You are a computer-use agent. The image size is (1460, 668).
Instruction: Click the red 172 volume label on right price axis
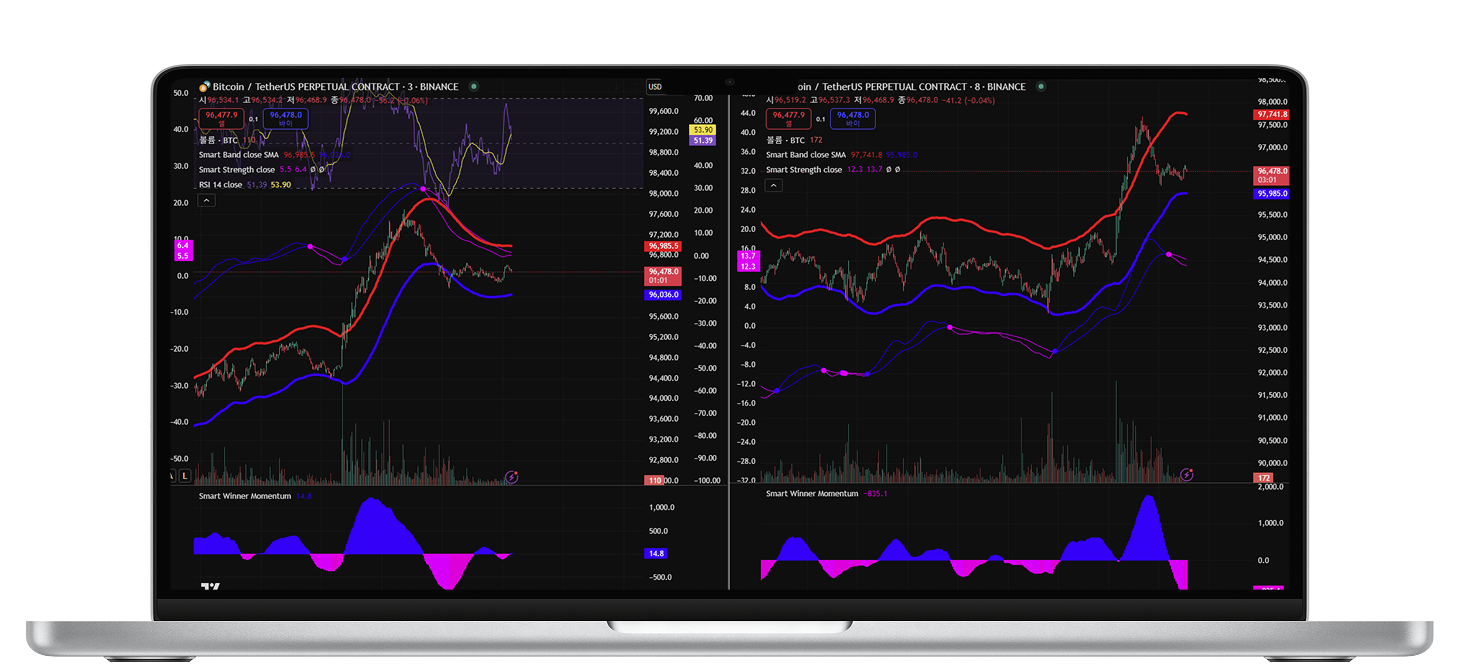pyautogui.click(x=1264, y=479)
